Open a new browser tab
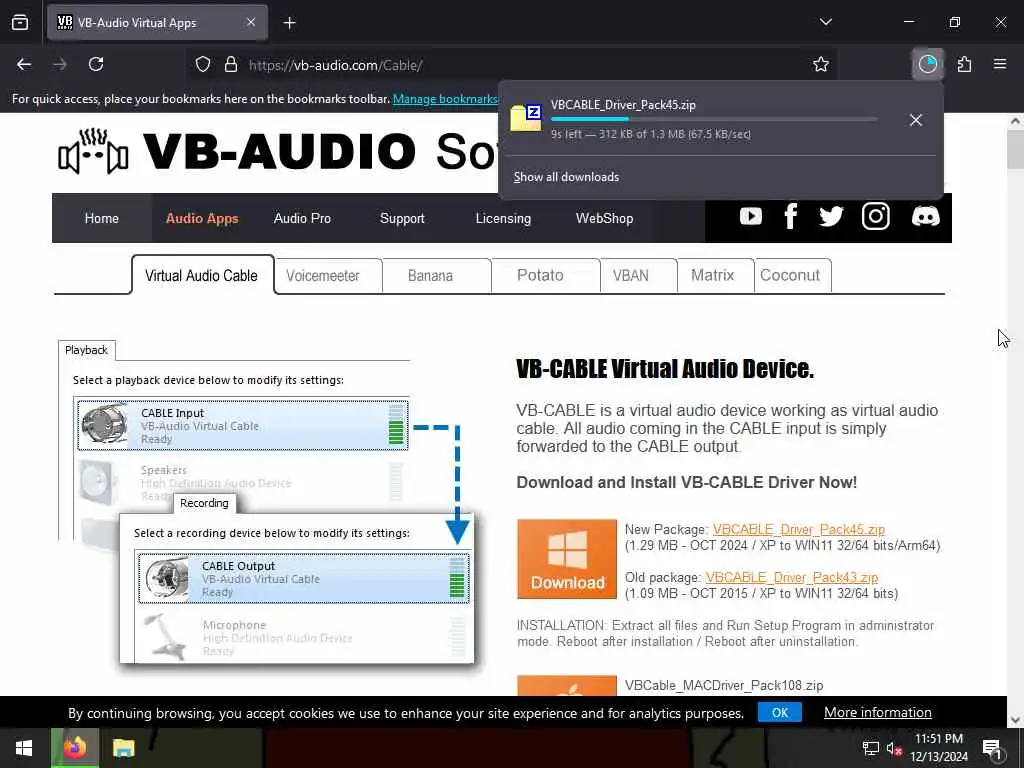The height and width of the screenshot is (768, 1024). [x=289, y=23]
